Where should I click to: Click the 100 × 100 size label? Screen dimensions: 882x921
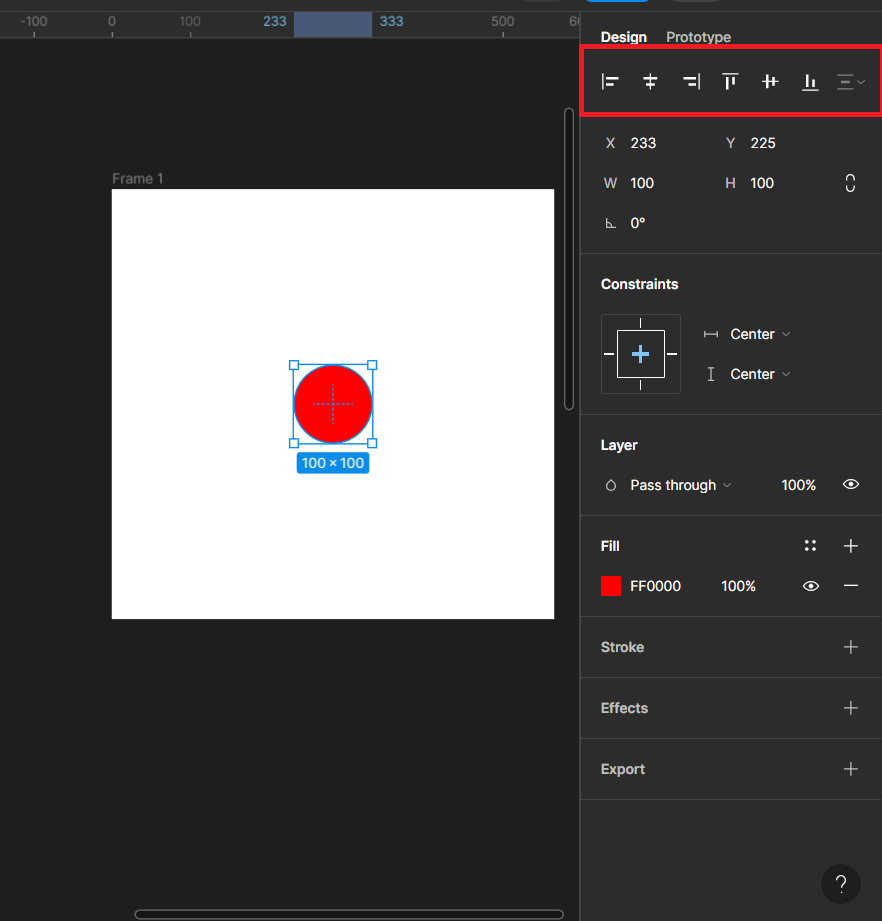[x=333, y=463]
